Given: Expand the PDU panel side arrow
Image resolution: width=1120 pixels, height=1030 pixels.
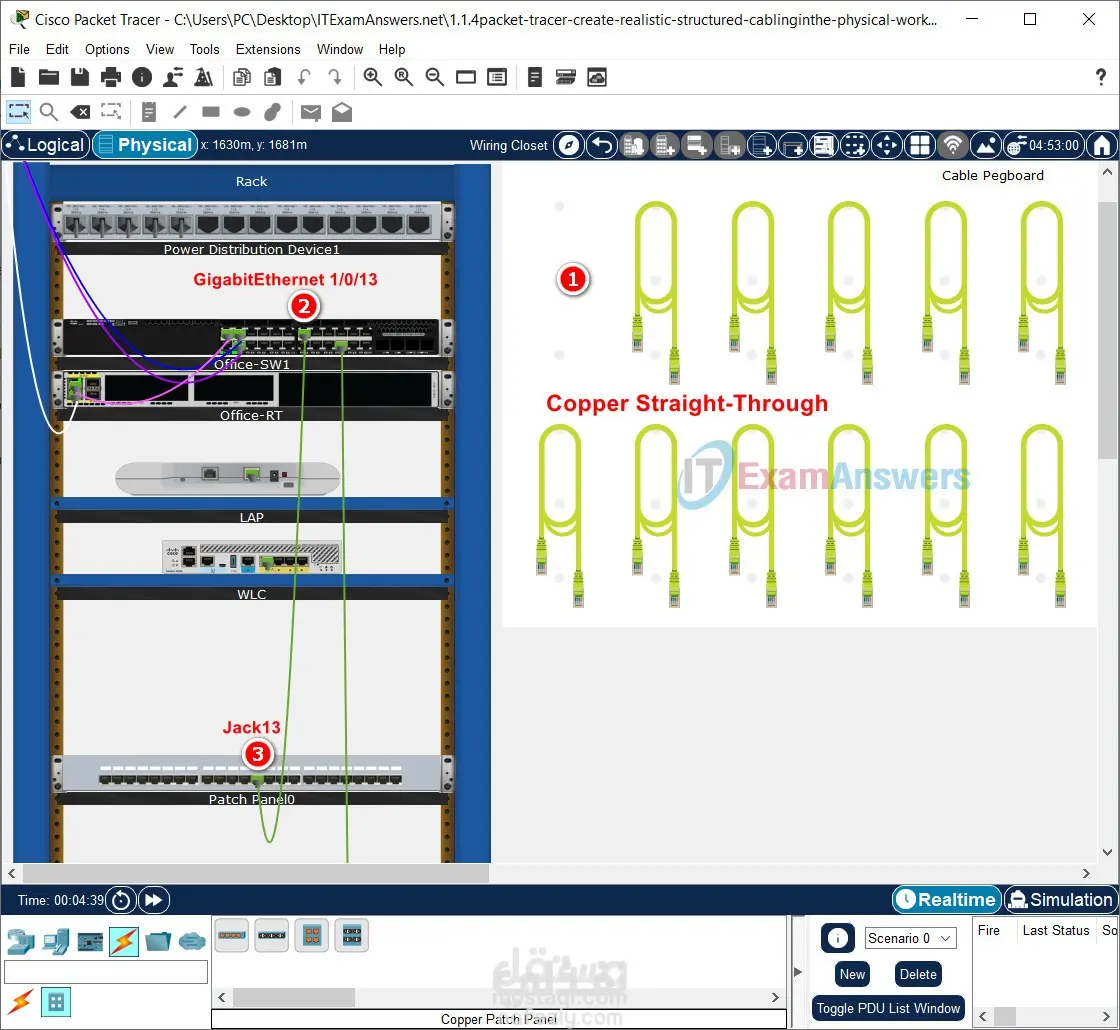Looking at the screenshot, I should [x=798, y=971].
